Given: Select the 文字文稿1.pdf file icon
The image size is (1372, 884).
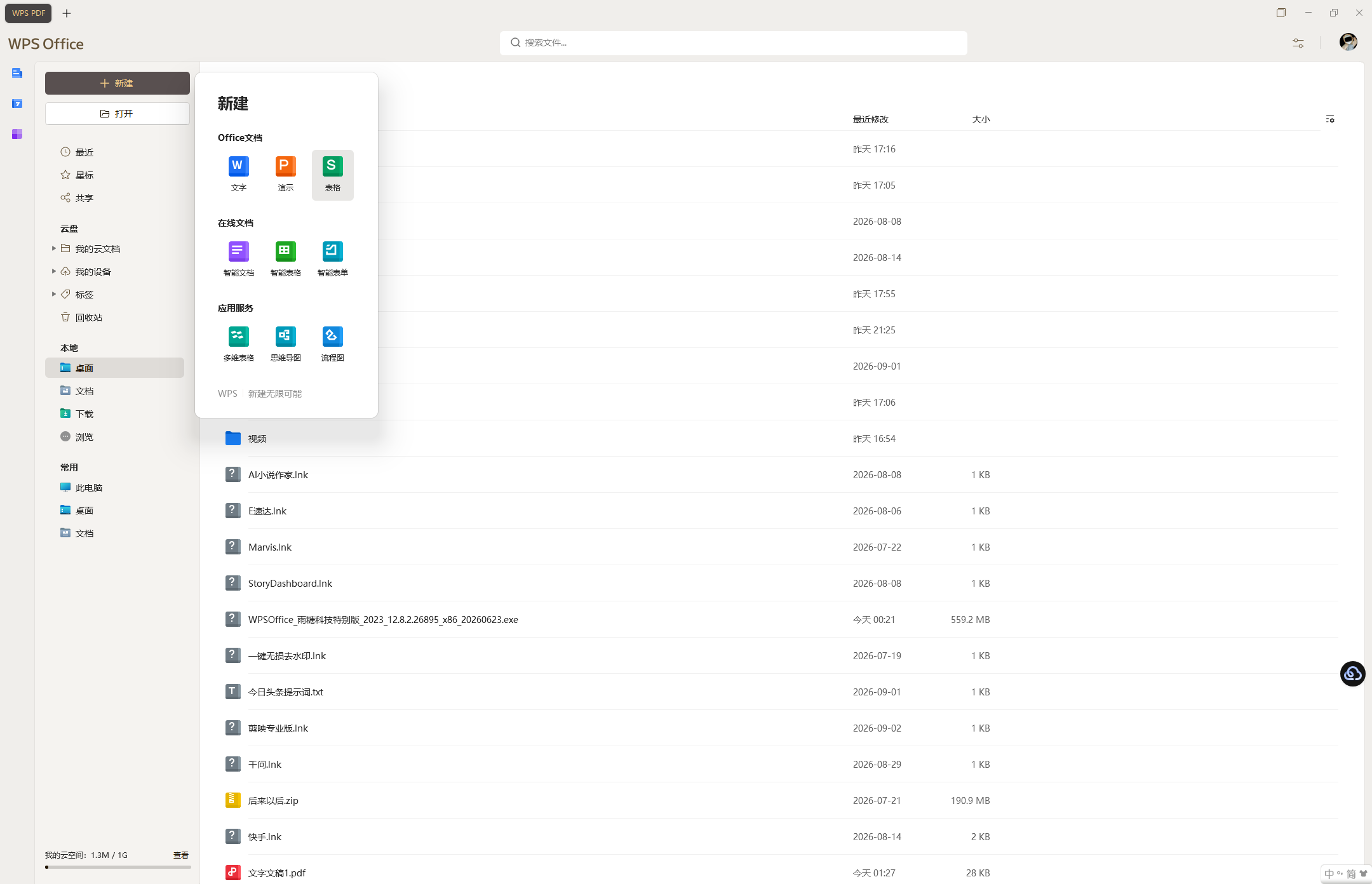Looking at the screenshot, I should point(233,873).
